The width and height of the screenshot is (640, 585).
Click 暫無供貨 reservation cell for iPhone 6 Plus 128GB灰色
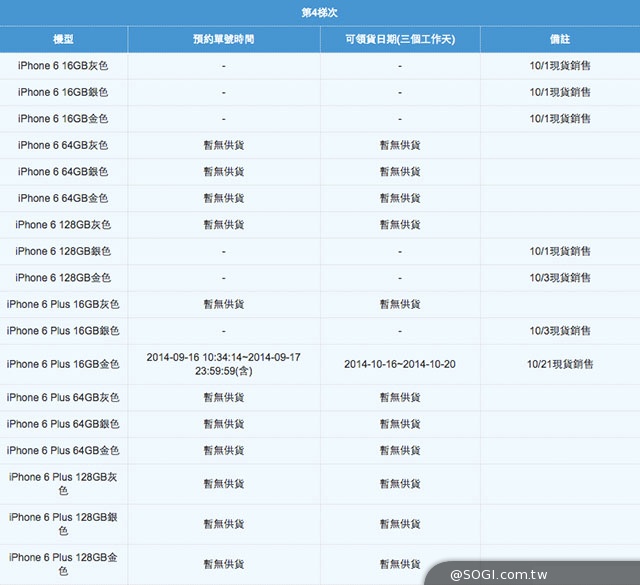click(x=224, y=484)
